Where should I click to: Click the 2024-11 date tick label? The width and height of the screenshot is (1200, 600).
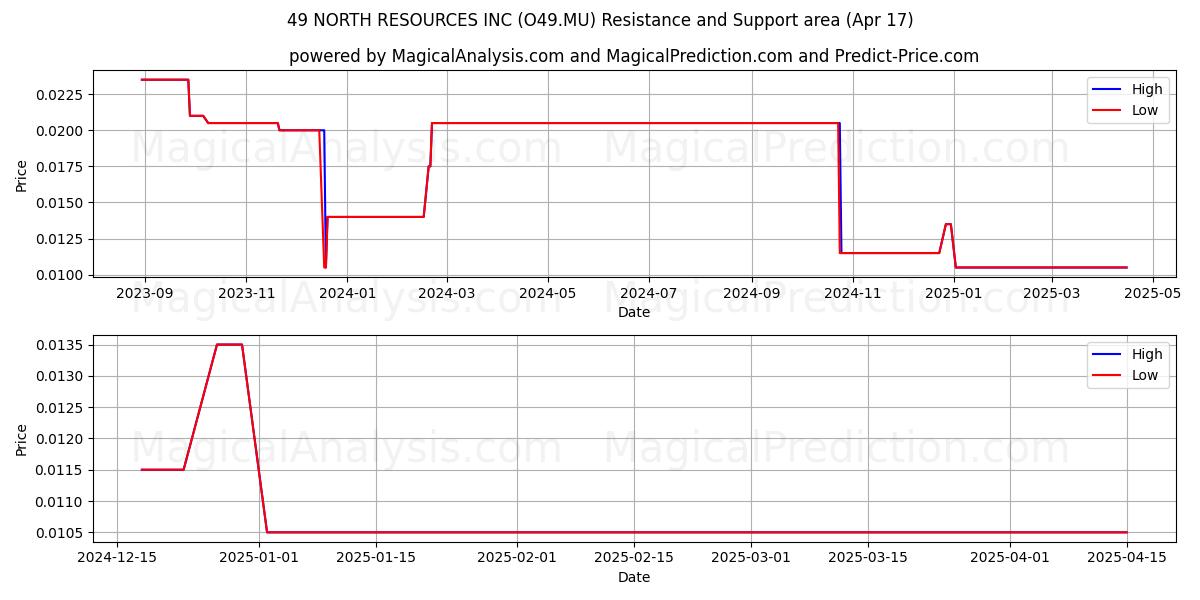(x=853, y=293)
